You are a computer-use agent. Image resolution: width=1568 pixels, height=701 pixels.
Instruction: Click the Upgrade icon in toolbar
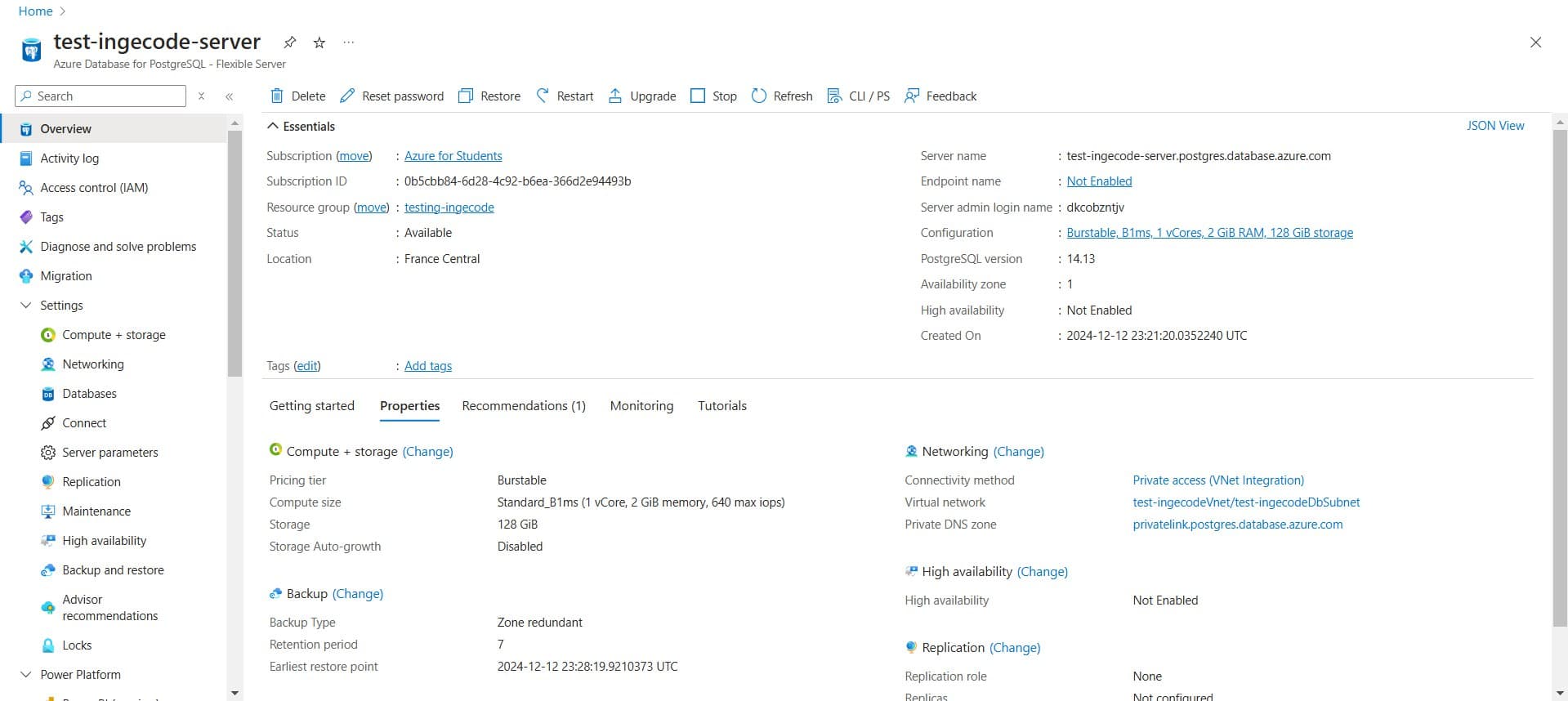tap(615, 96)
